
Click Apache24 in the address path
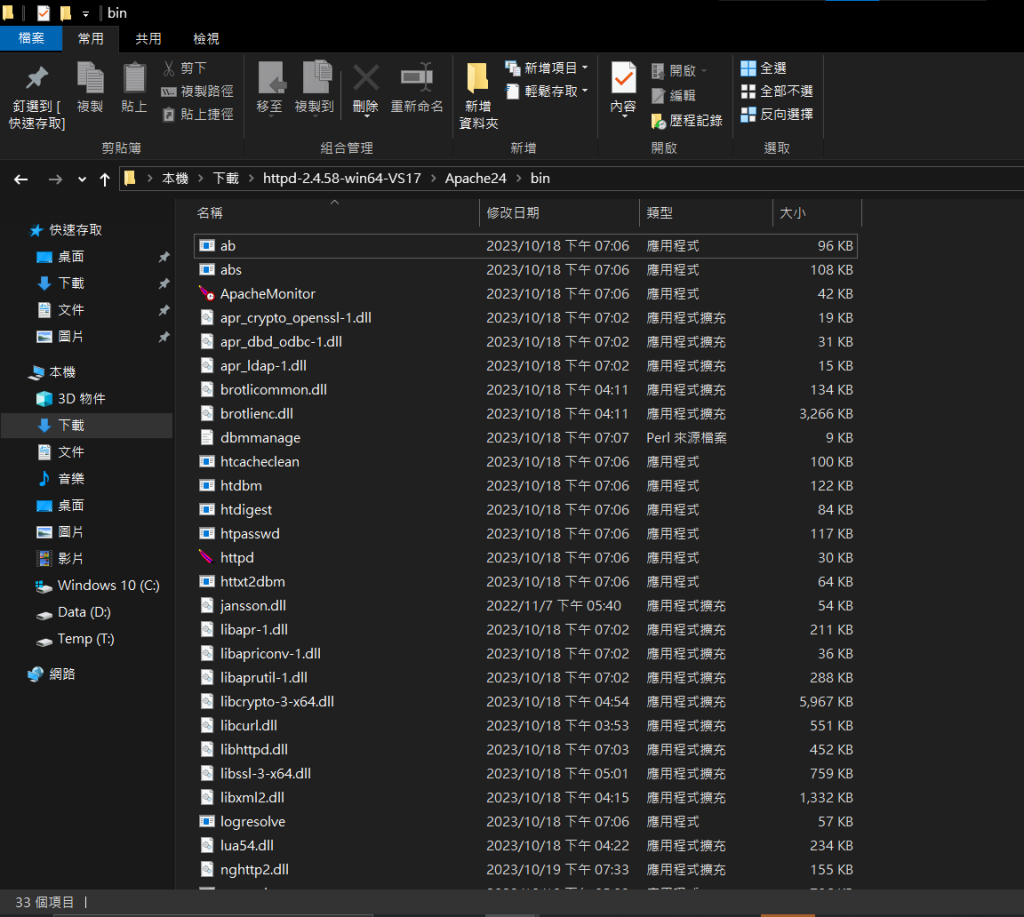475,178
